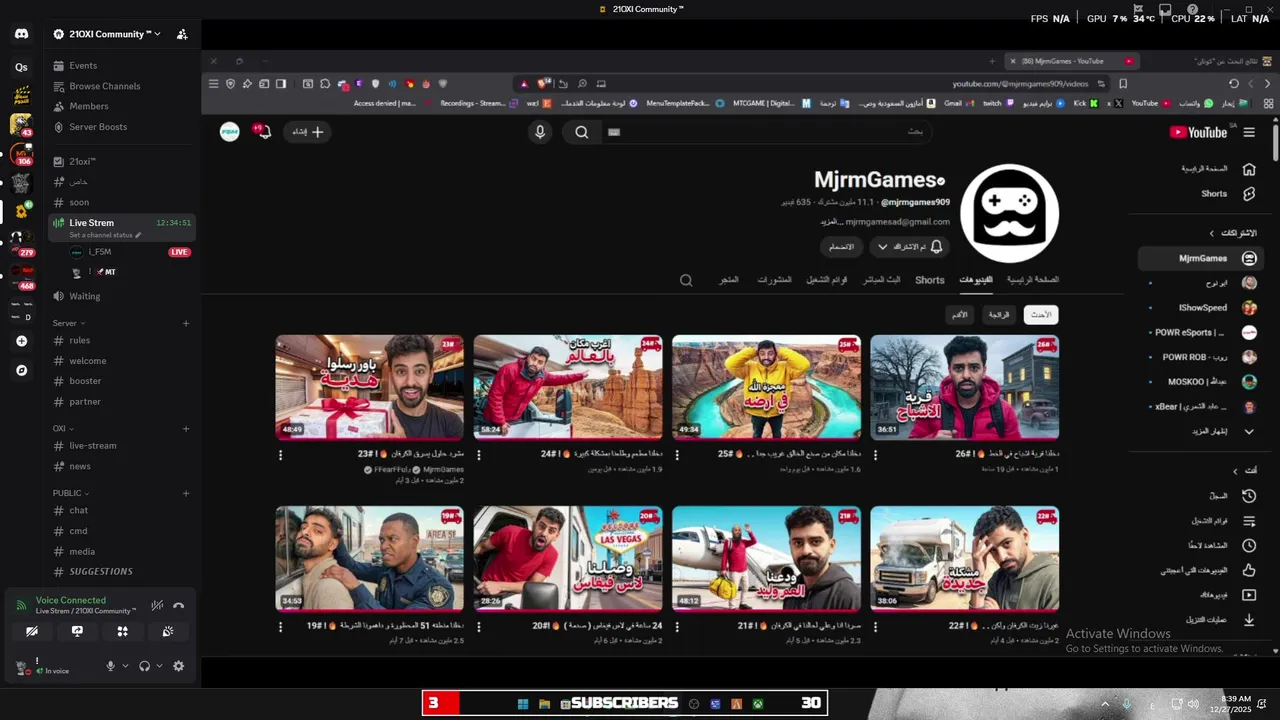Open the live-stream text channel
The image size is (1280, 720).
pos(122,446)
